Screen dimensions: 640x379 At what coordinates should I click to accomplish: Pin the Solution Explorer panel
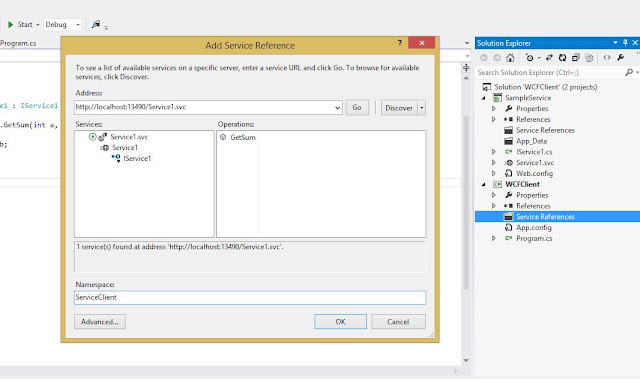point(625,42)
